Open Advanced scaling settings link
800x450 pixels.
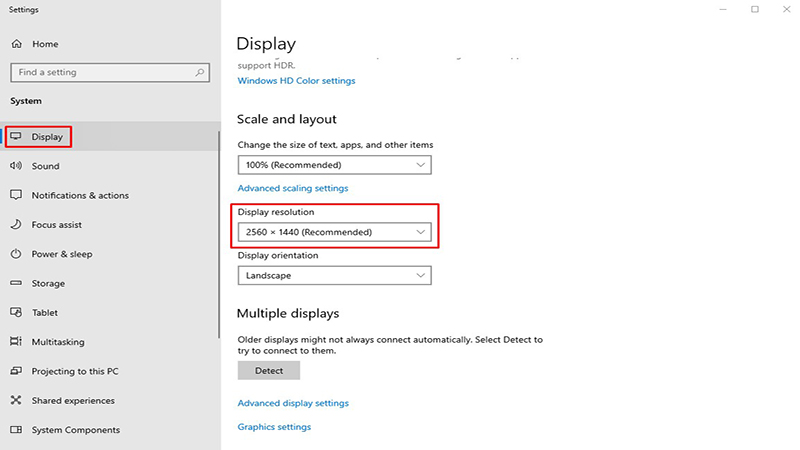pos(293,188)
